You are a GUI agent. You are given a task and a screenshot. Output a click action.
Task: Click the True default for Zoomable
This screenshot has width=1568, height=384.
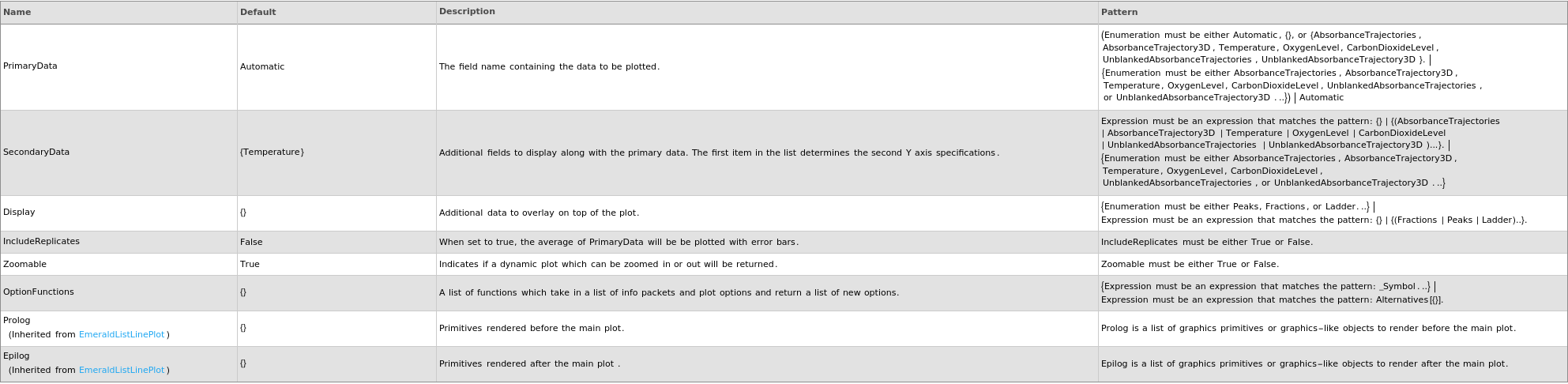250,265
